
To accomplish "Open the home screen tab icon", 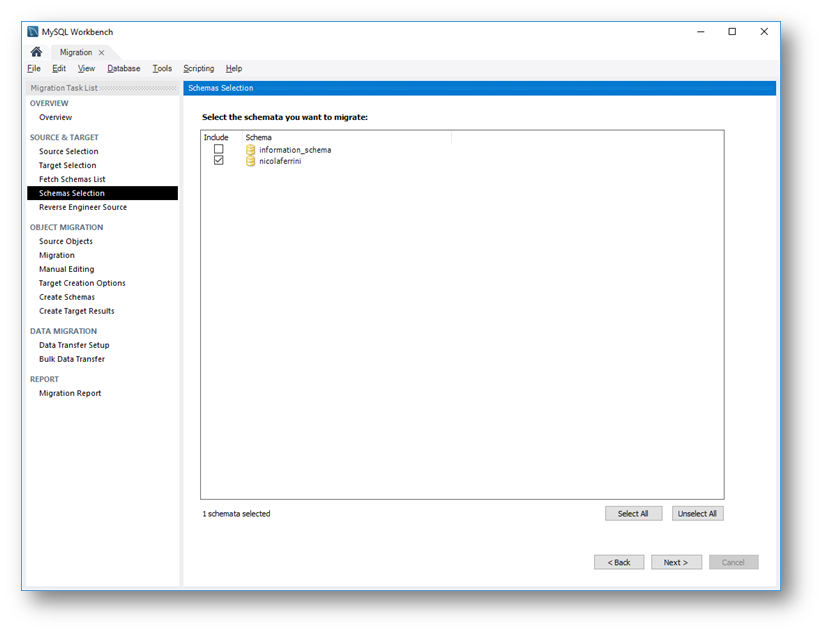I will point(36,51).
